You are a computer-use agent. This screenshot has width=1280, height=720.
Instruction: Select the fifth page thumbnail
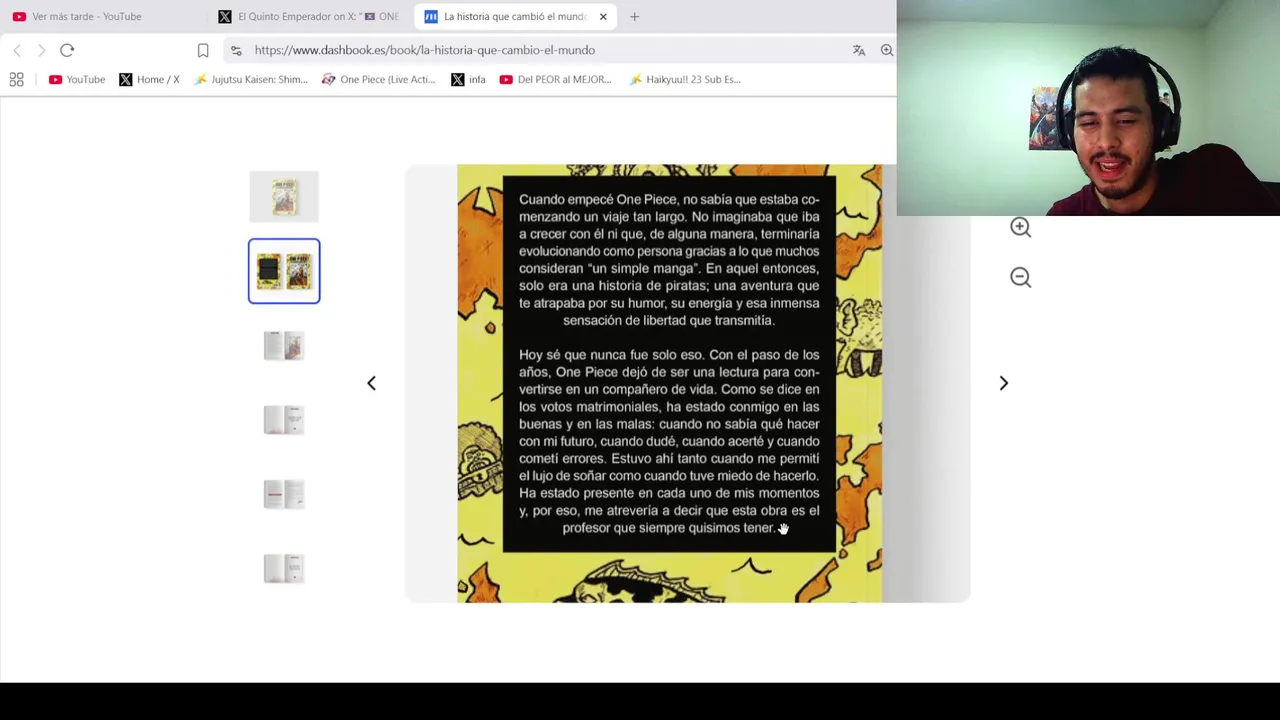pos(284,494)
